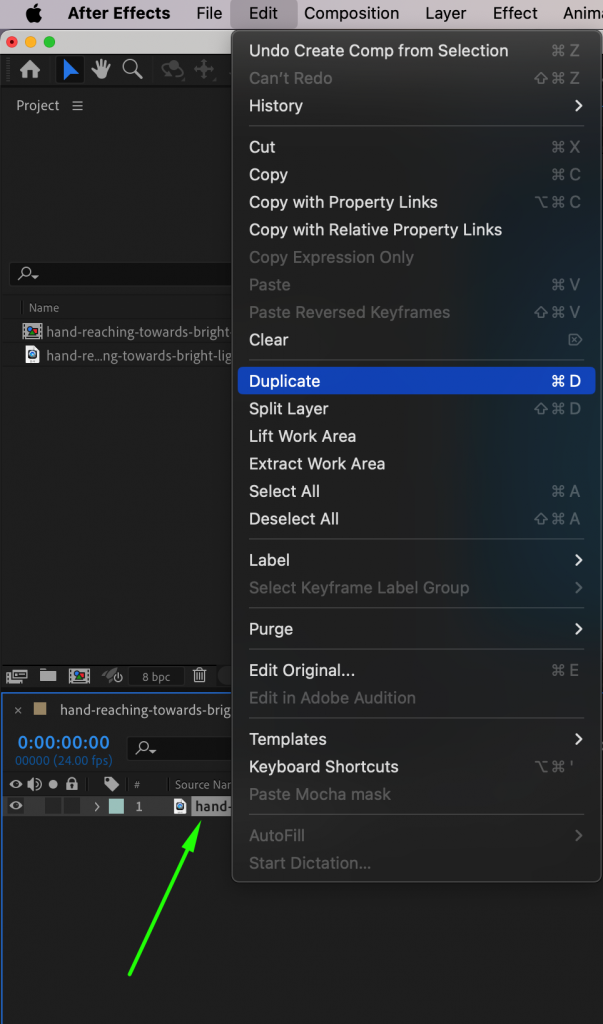Click the Project panel search field
The image size is (603, 1024).
tap(120, 274)
